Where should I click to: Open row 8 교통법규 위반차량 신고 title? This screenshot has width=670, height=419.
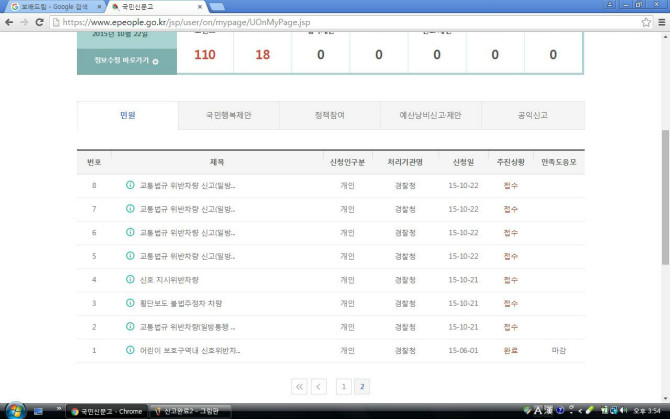tap(187, 185)
